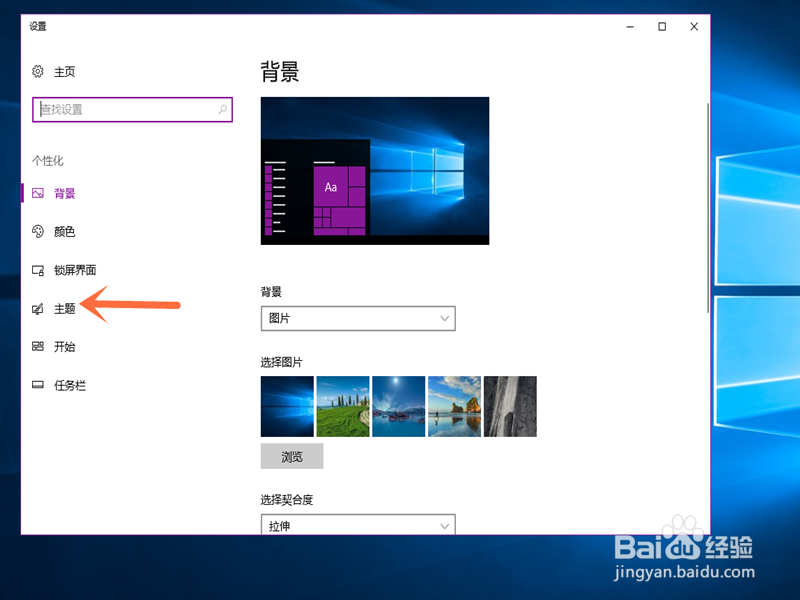Expand the 背景 dropdown showing 图片
800x600 pixels.
(358, 318)
